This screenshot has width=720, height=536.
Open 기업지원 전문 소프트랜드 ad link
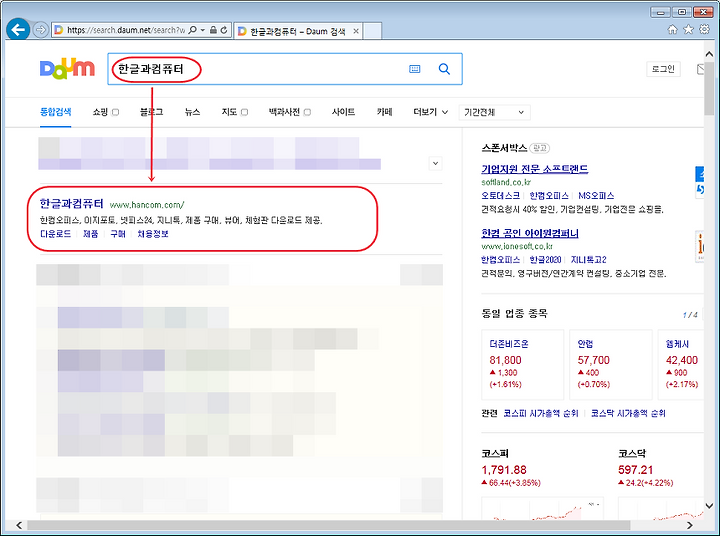[534, 169]
